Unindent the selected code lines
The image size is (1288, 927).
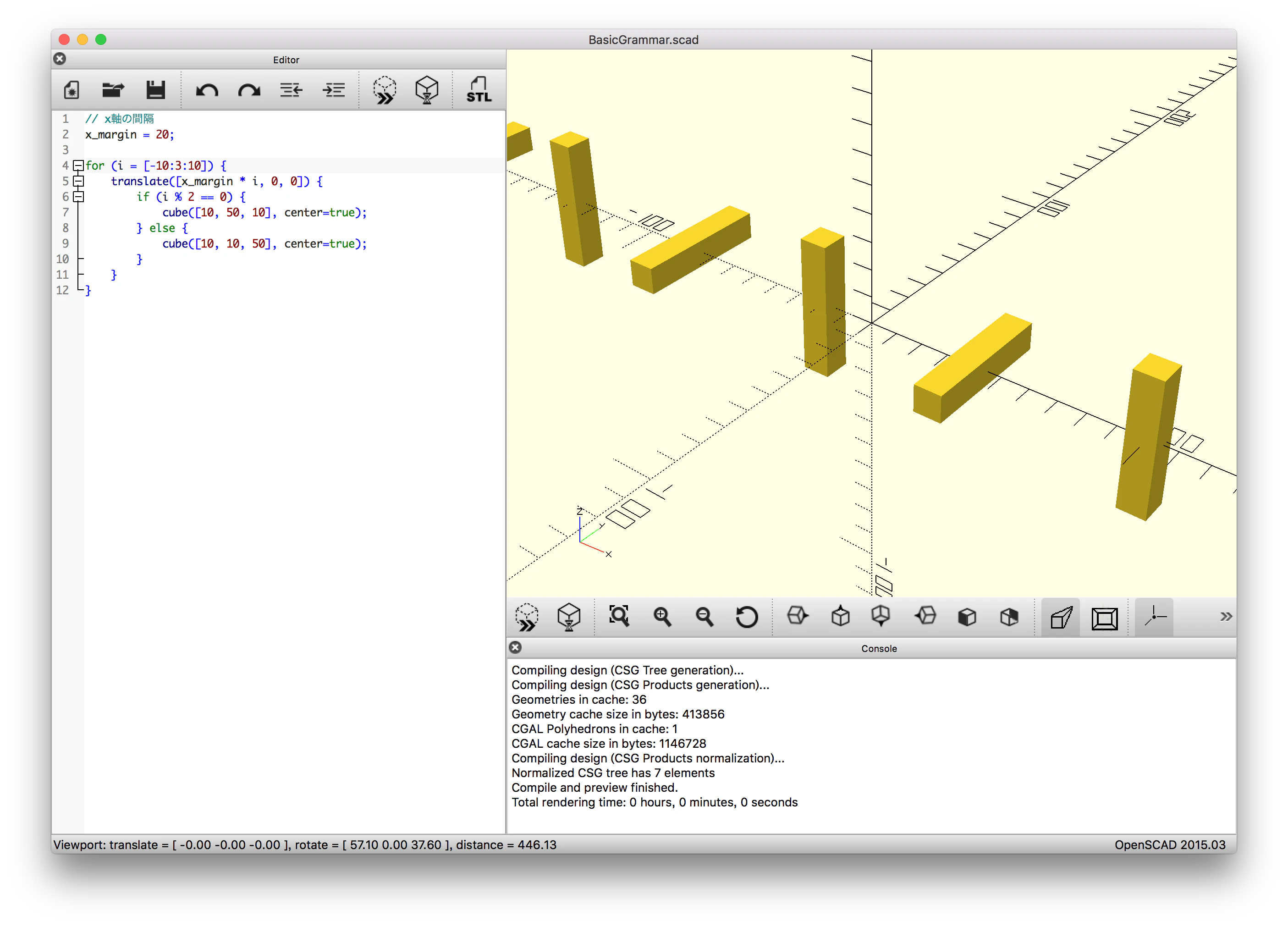(291, 90)
